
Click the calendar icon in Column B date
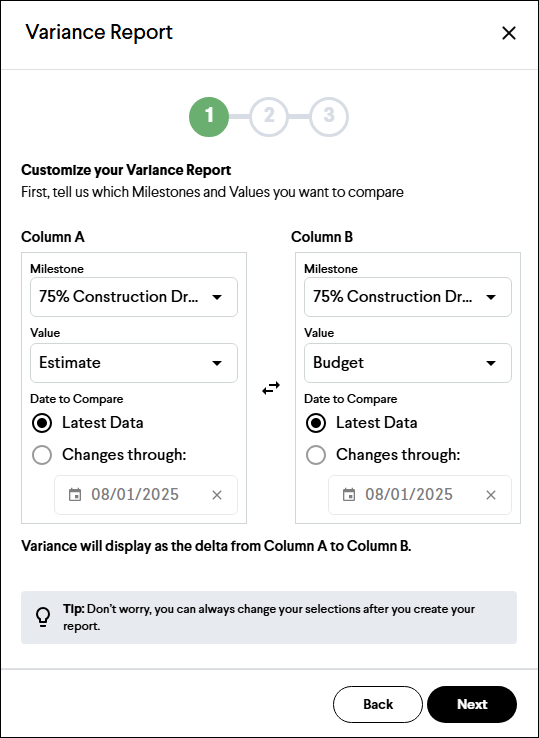tap(349, 495)
